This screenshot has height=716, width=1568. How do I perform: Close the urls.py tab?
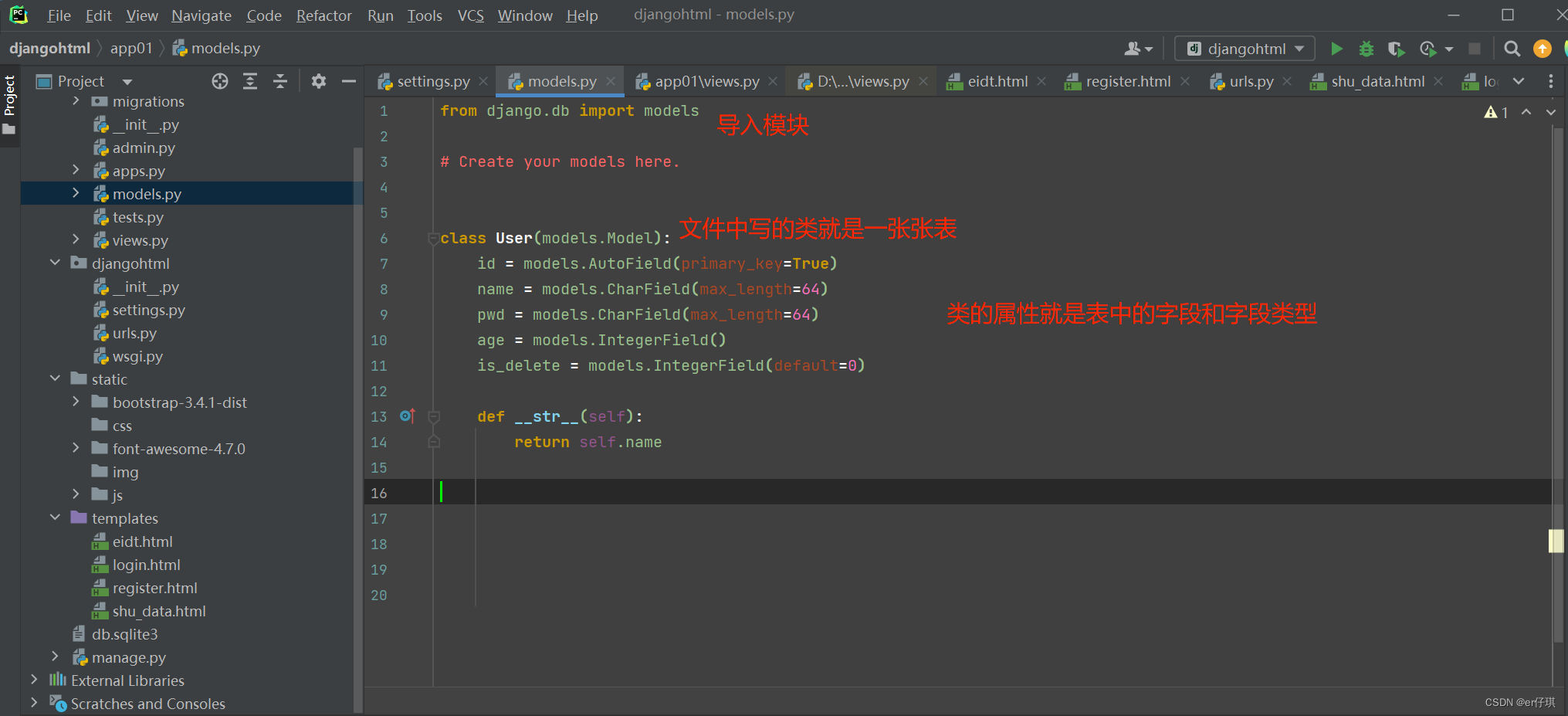click(1287, 81)
